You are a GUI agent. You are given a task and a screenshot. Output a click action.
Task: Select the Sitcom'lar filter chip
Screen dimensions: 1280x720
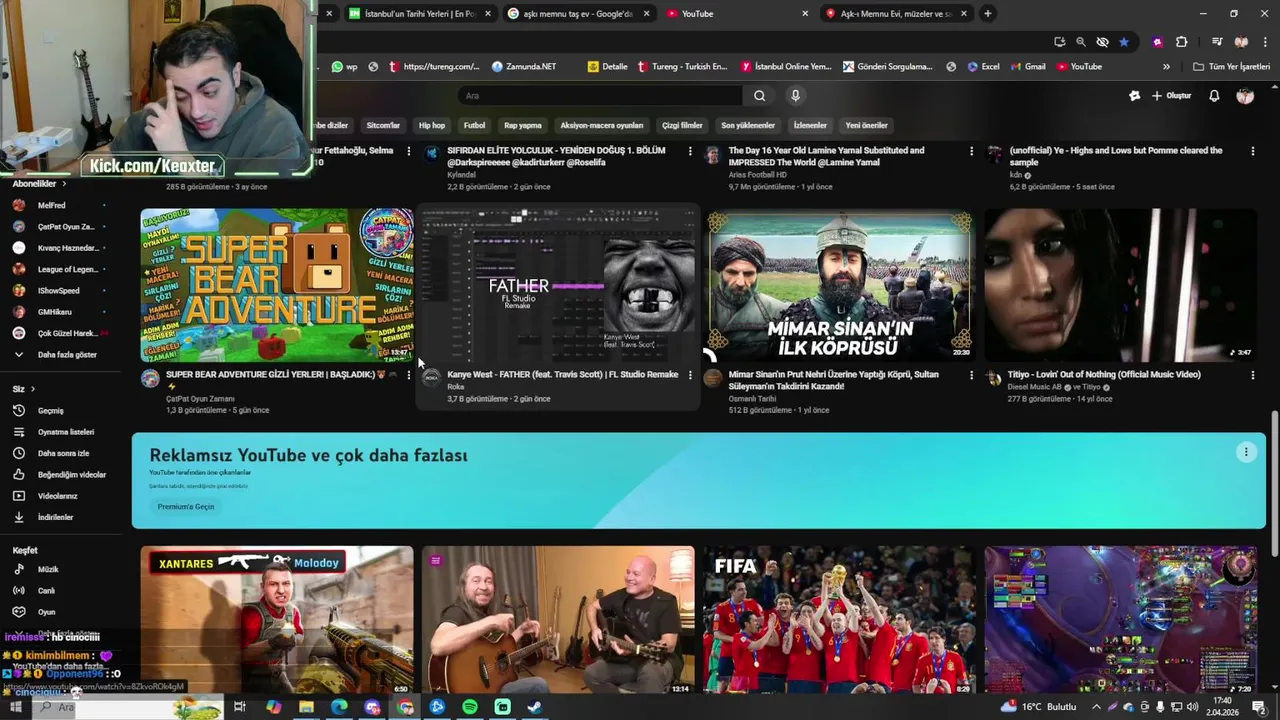(x=383, y=126)
